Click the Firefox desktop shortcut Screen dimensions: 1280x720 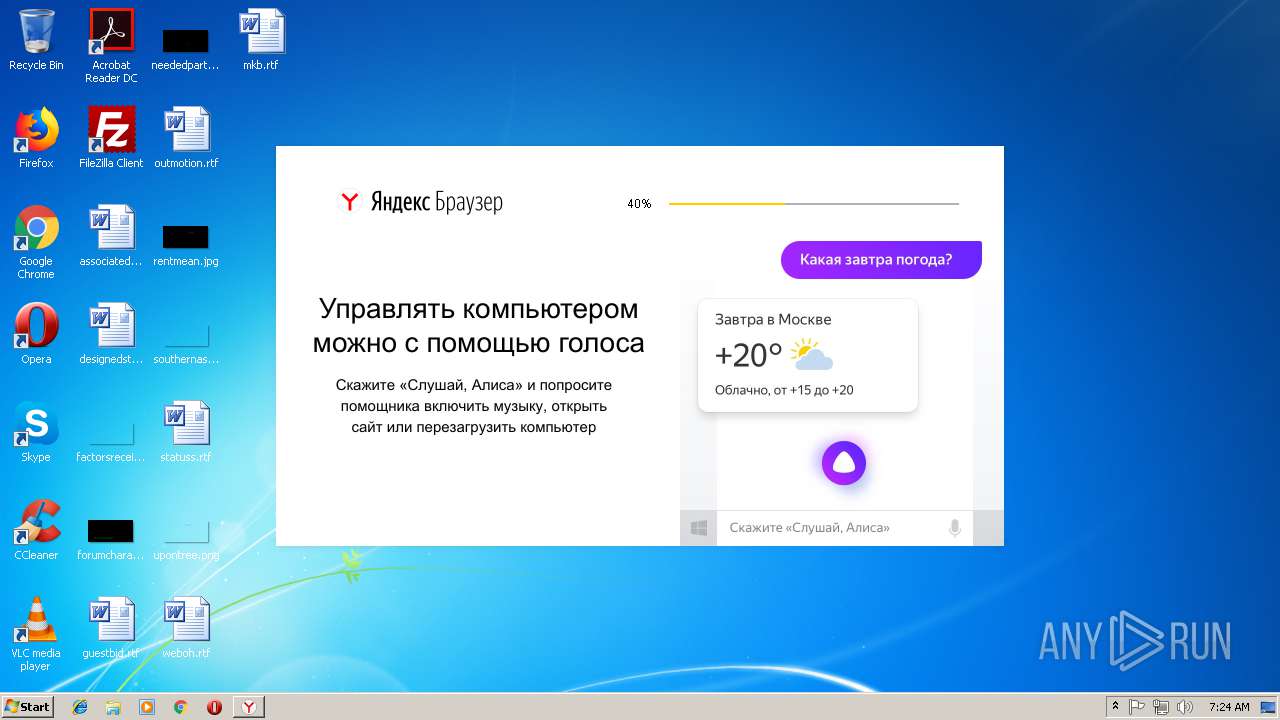[36, 138]
